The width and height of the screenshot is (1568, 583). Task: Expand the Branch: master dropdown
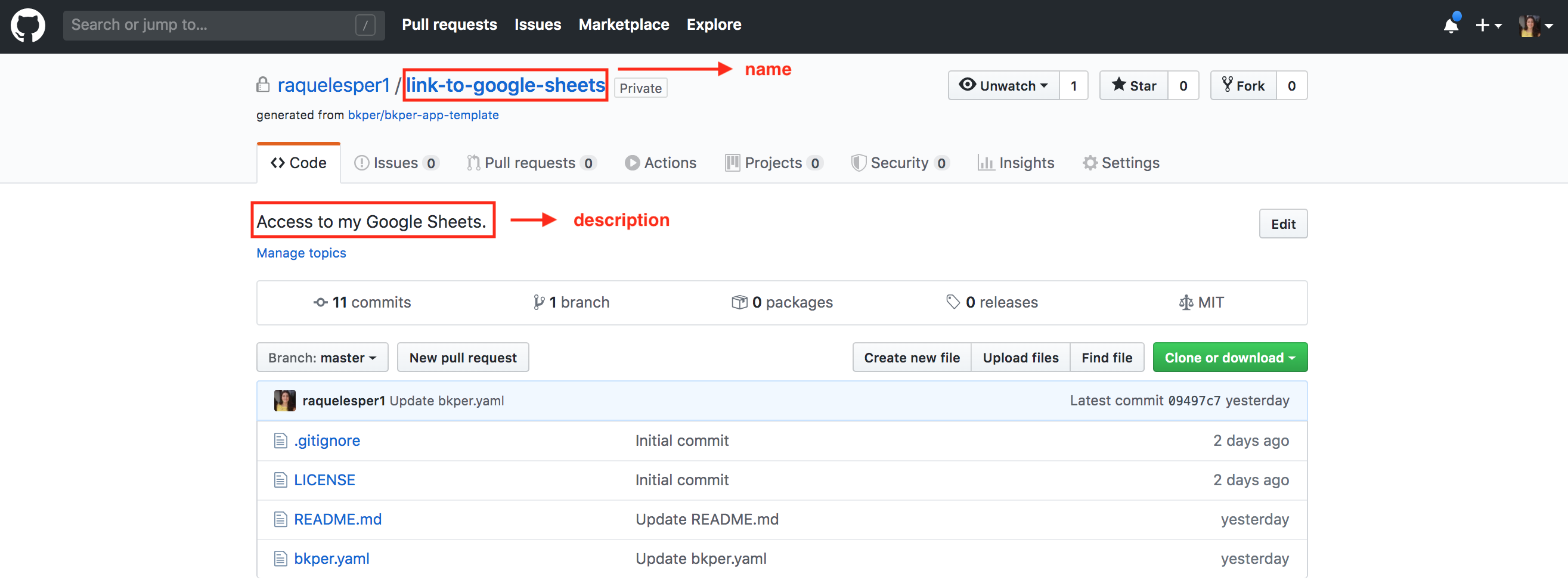pos(322,358)
